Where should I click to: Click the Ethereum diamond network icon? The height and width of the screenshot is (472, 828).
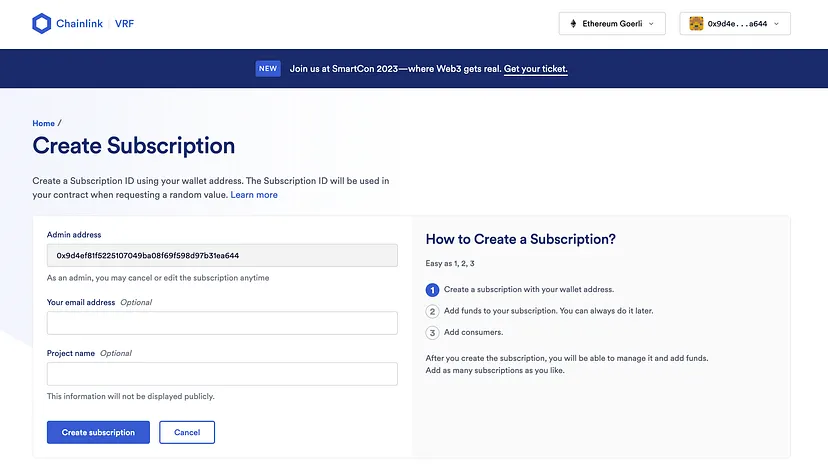(573, 24)
